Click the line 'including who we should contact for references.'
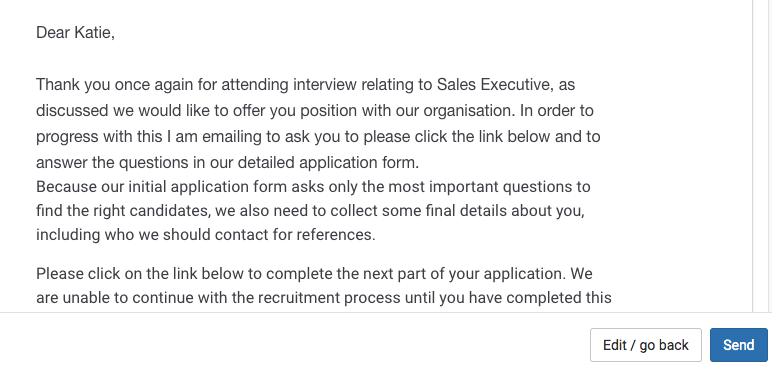This screenshot has width=772, height=369. click(206, 235)
